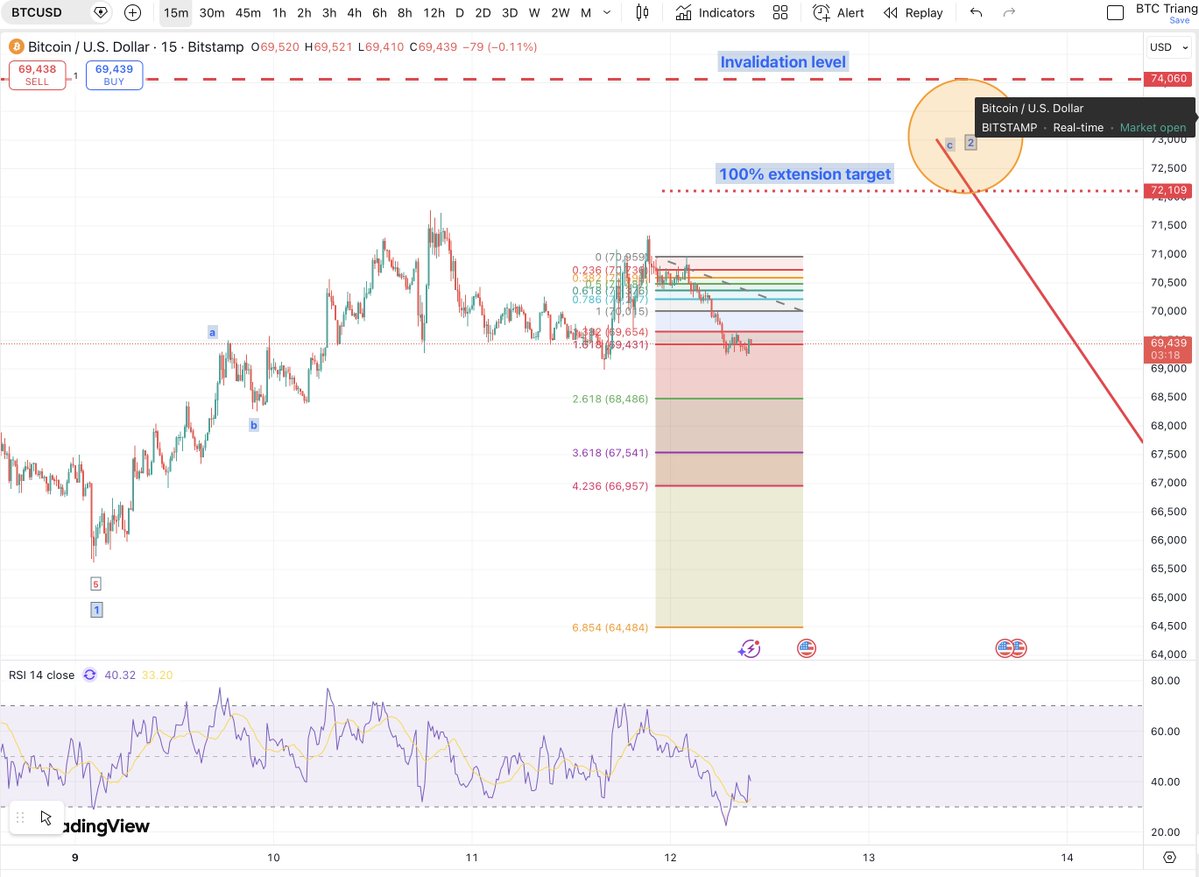Open indicator templates grid icon
Viewport: 1199px width, 877px height.
click(780, 13)
